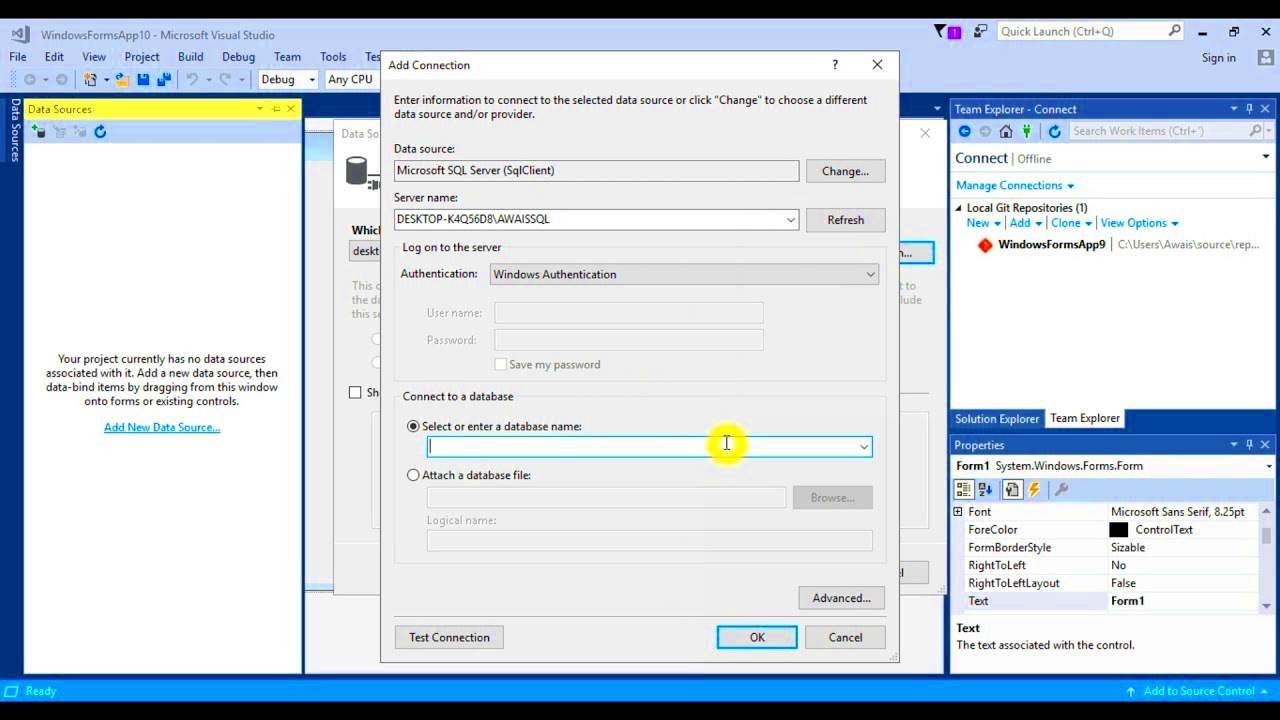
Task: Click the Sign in link
Action: [x=1219, y=58]
